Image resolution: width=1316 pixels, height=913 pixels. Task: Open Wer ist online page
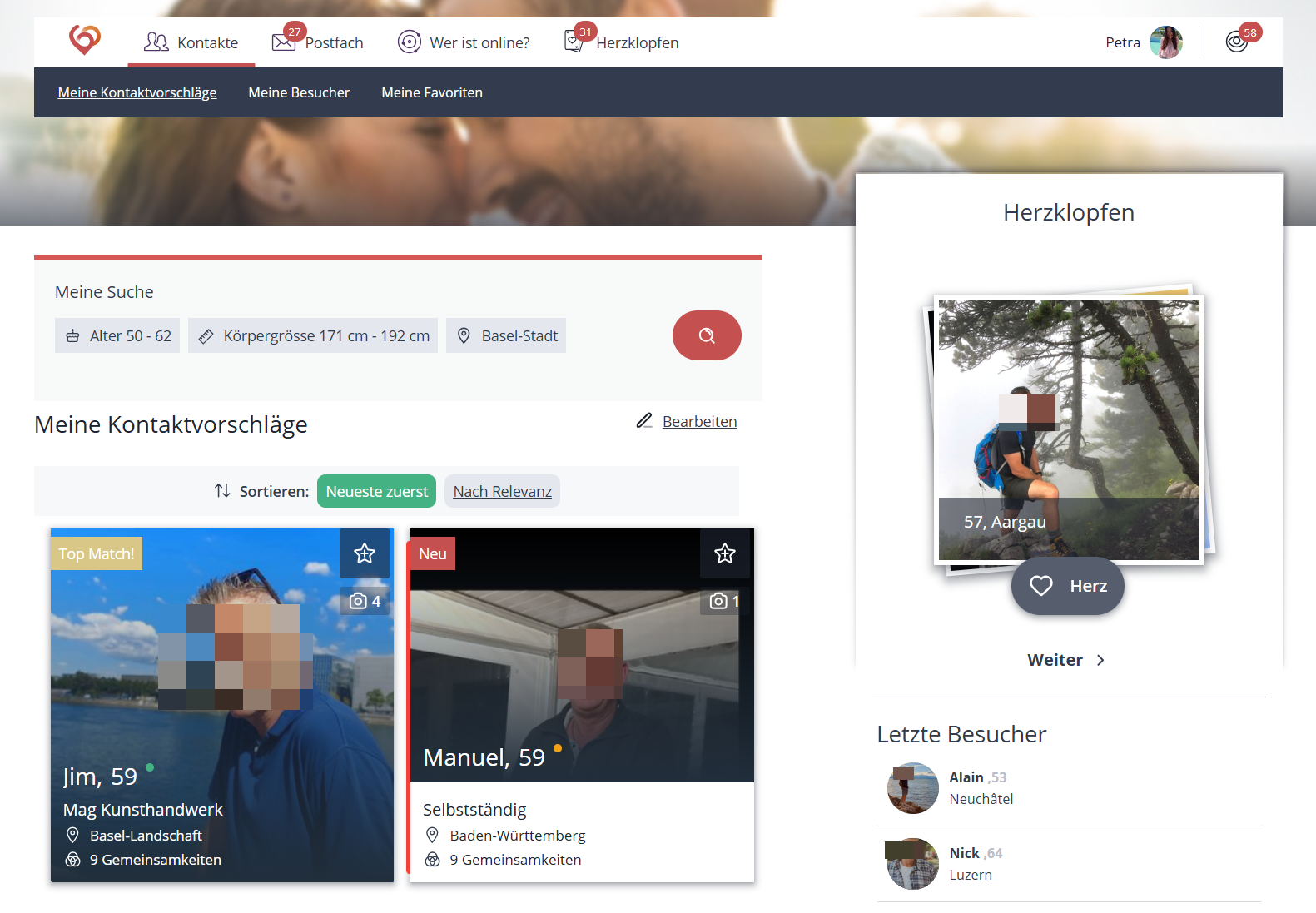click(x=479, y=42)
